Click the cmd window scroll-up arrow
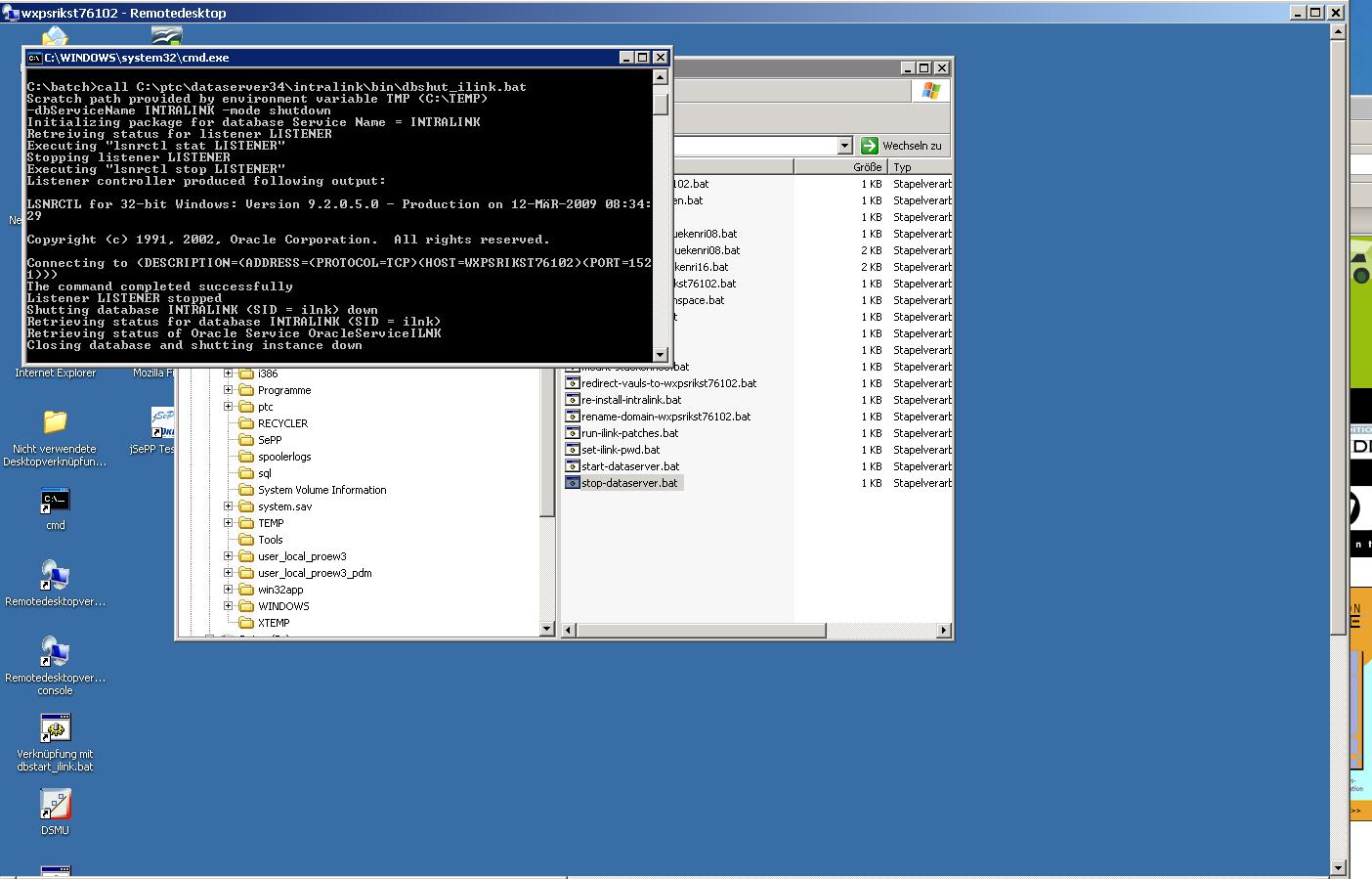 point(661,77)
